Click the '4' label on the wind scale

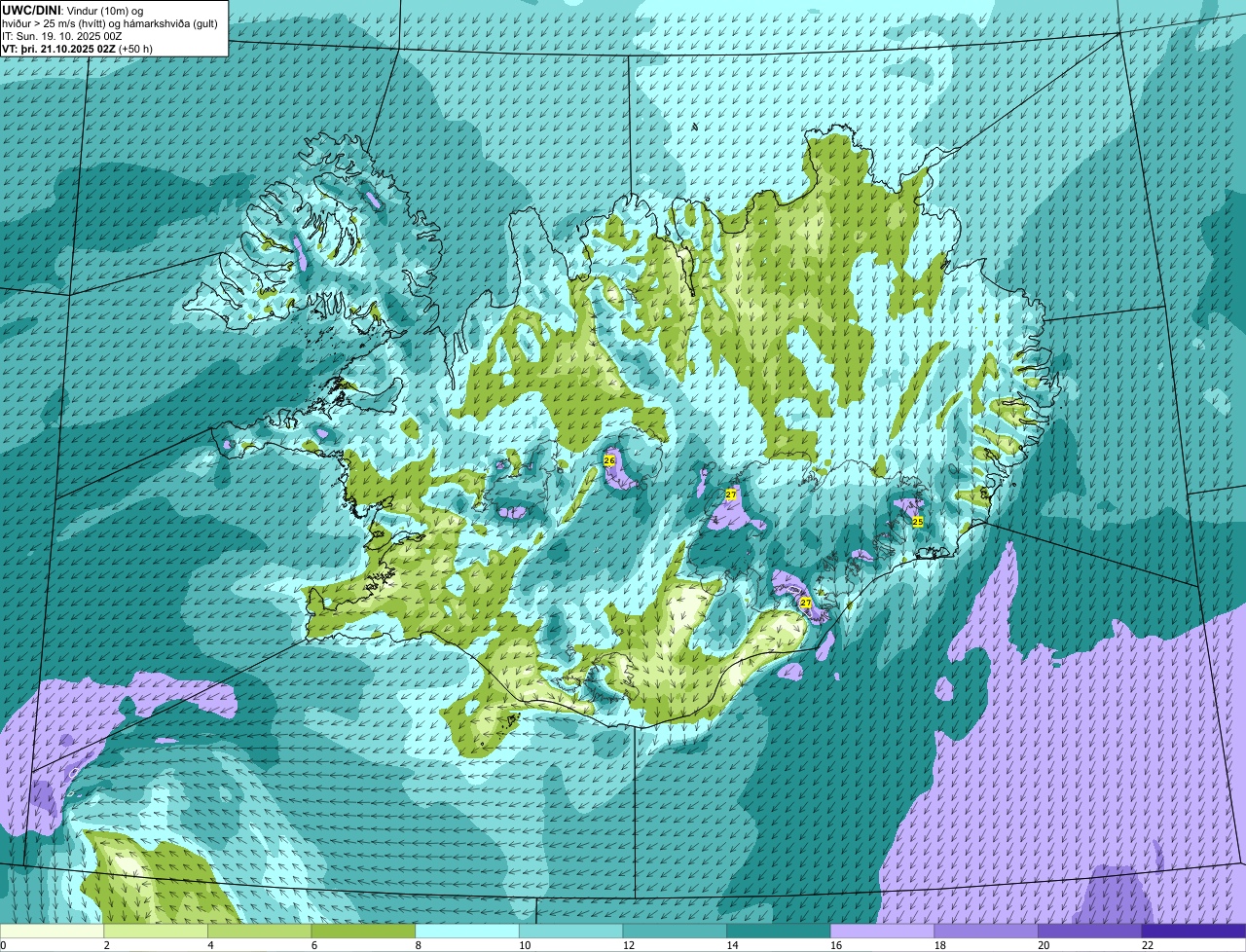point(210,945)
